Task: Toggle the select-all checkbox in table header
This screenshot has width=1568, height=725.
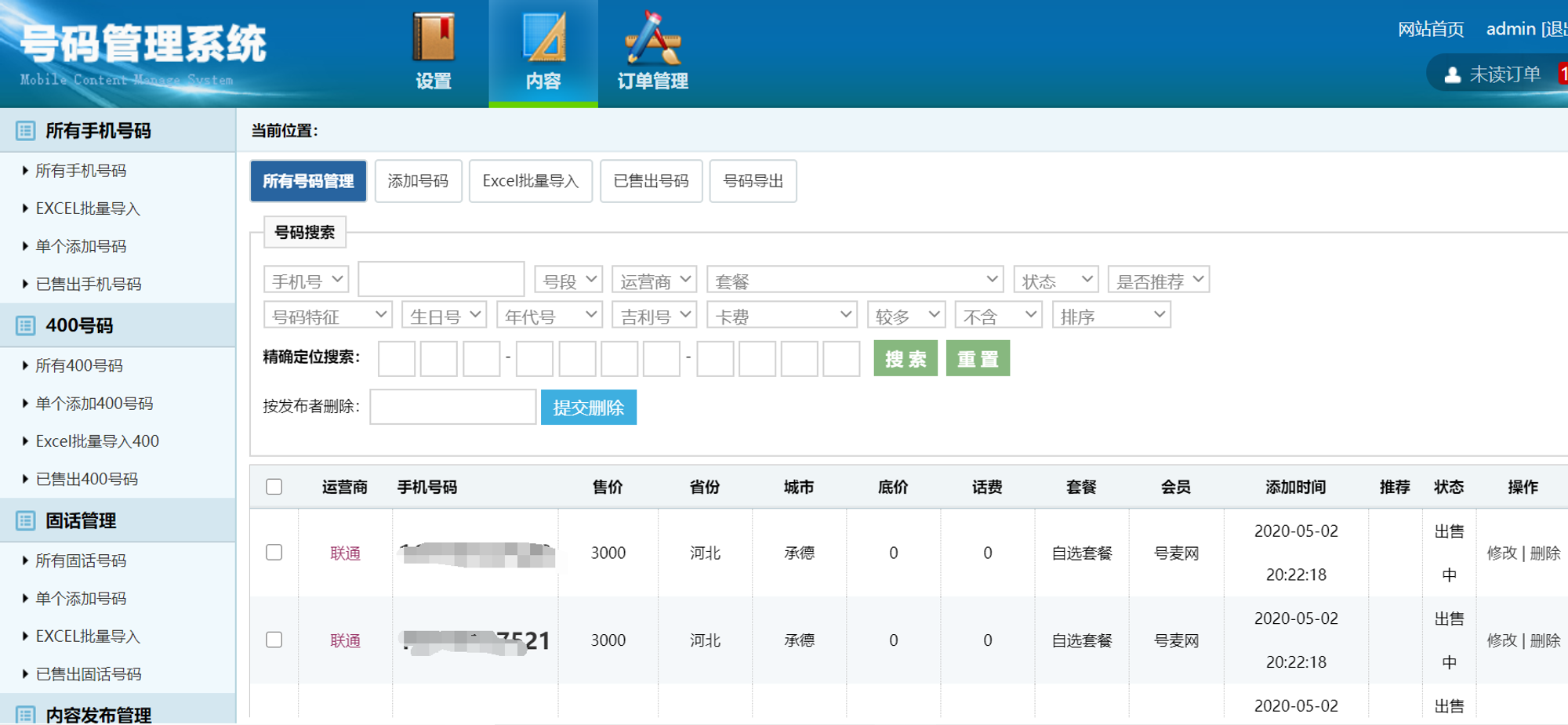Action: coord(274,487)
